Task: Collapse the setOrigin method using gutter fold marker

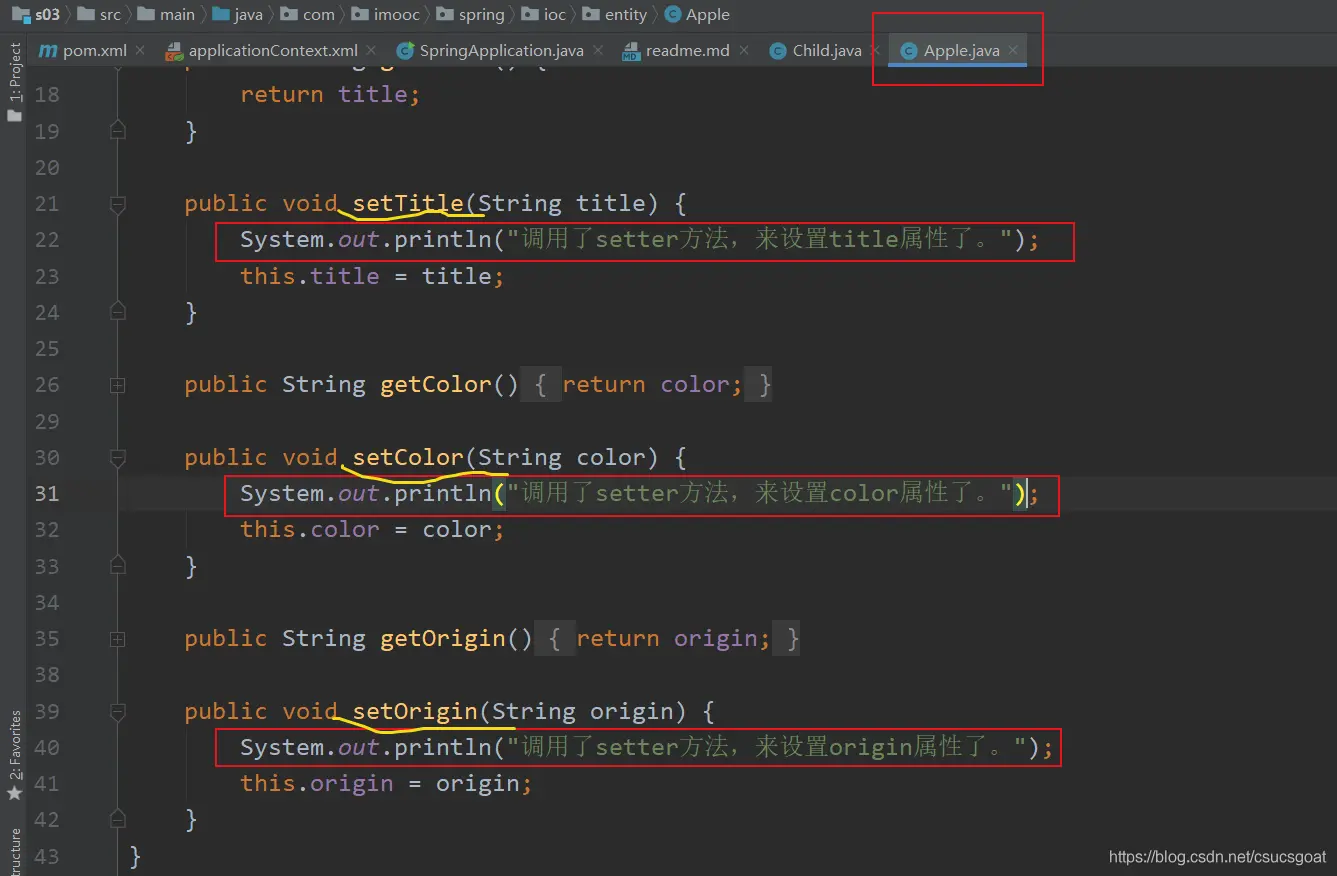Action: click(x=118, y=712)
